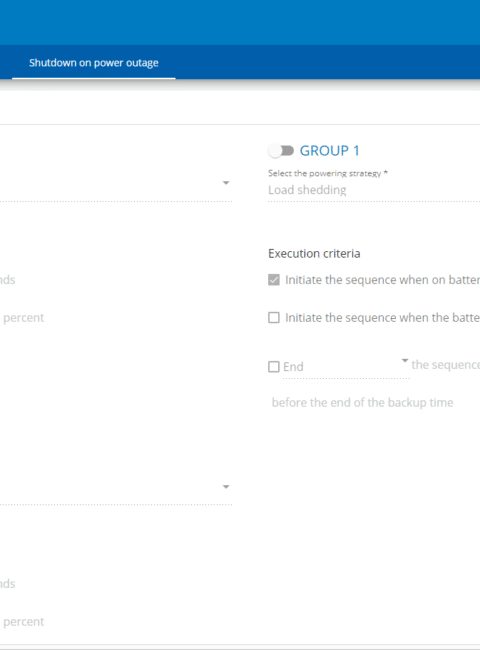480x650 pixels.
Task: Click the first percent label in the left column
Action: [x=24, y=318]
